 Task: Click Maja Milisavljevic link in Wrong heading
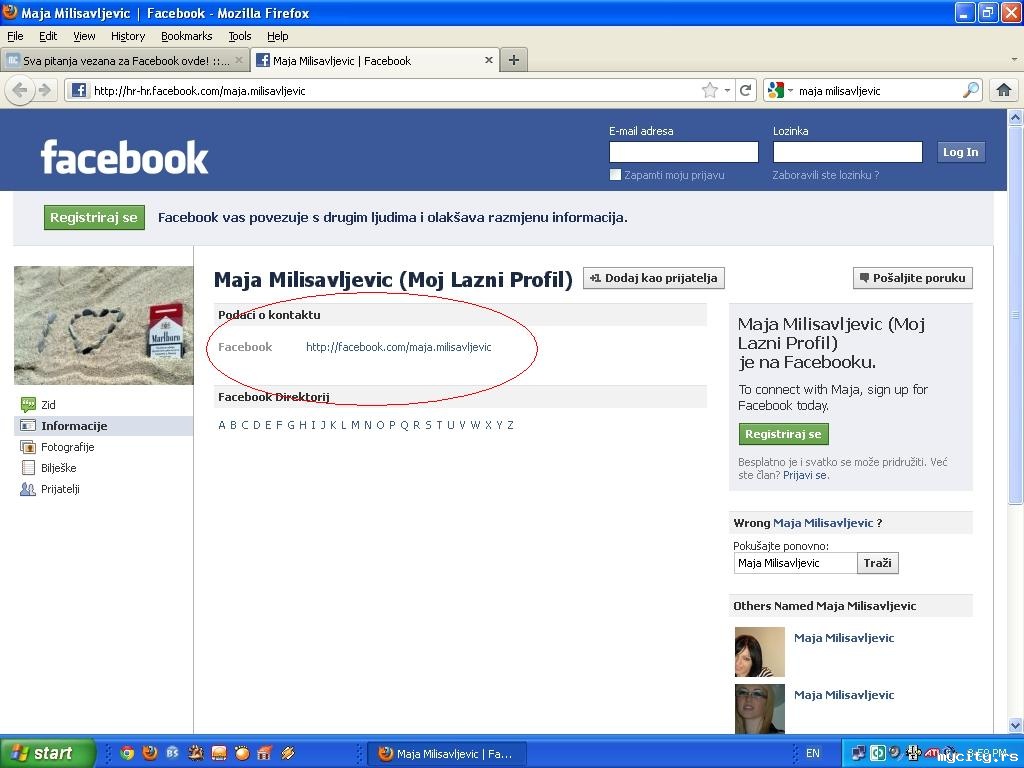tap(823, 523)
